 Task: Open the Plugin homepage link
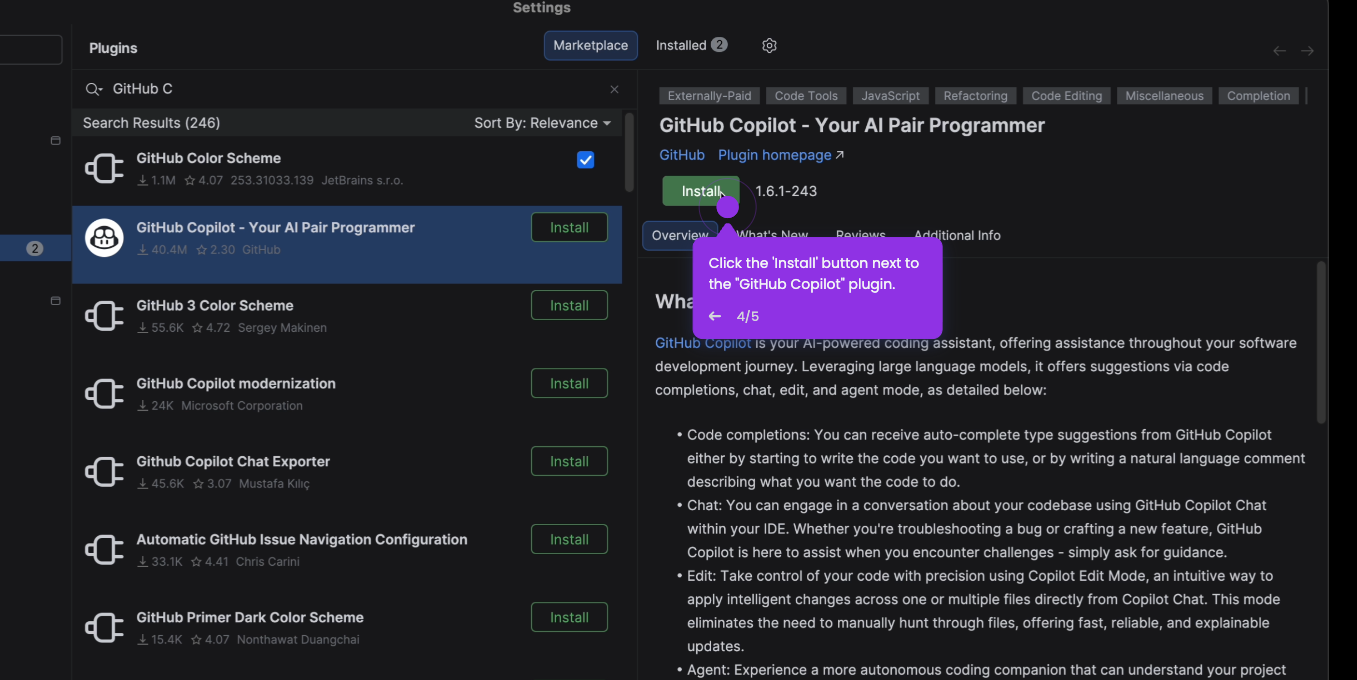[781, 155]
